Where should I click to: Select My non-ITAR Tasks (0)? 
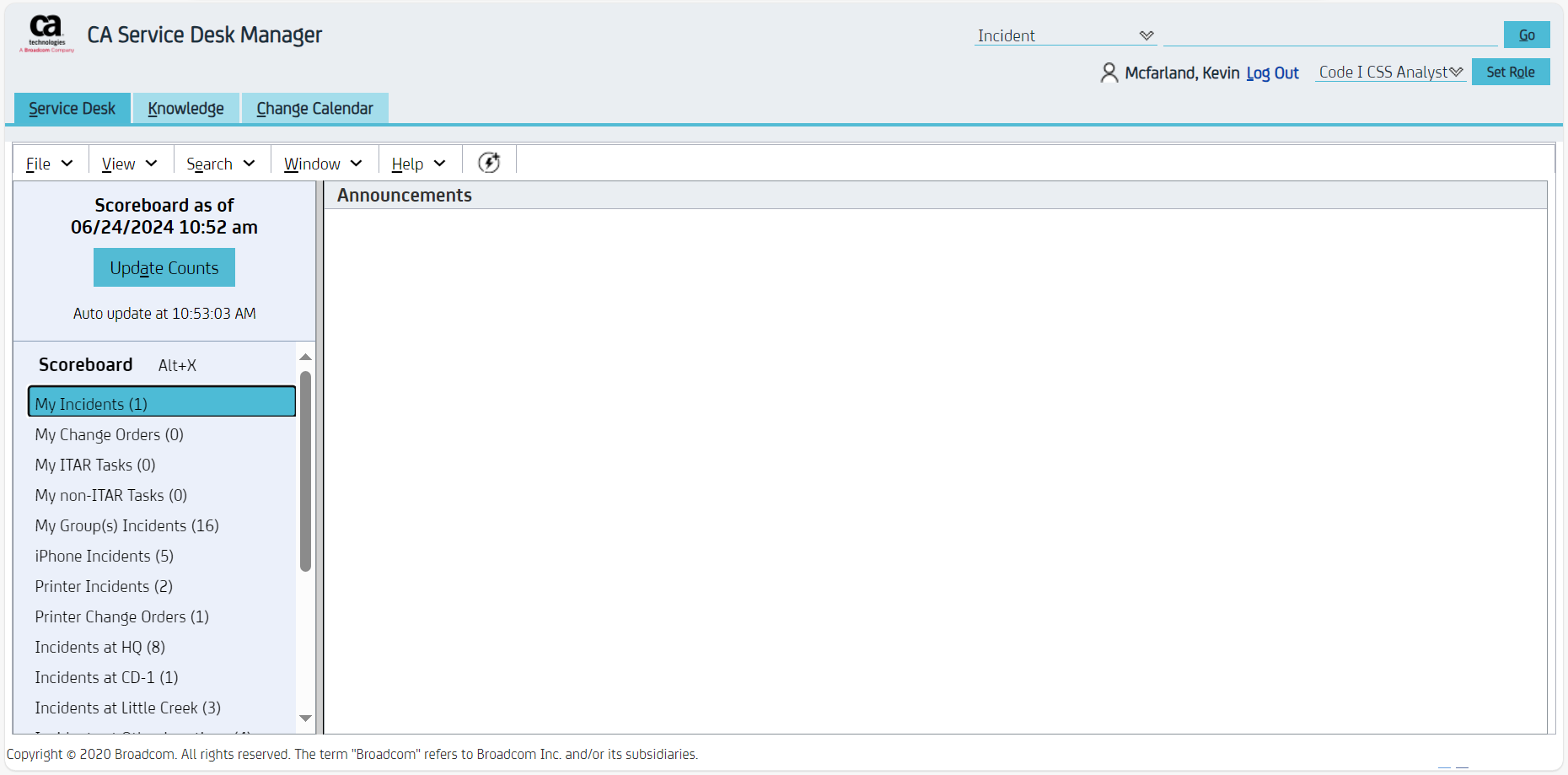click(x=111, y=495)
